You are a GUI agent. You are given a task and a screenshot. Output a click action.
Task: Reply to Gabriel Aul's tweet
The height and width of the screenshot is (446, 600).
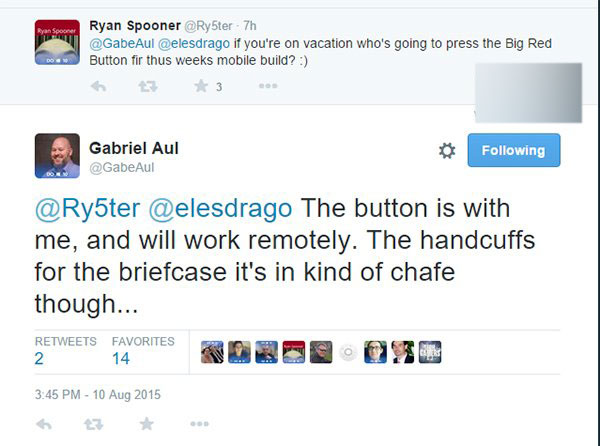42,425
